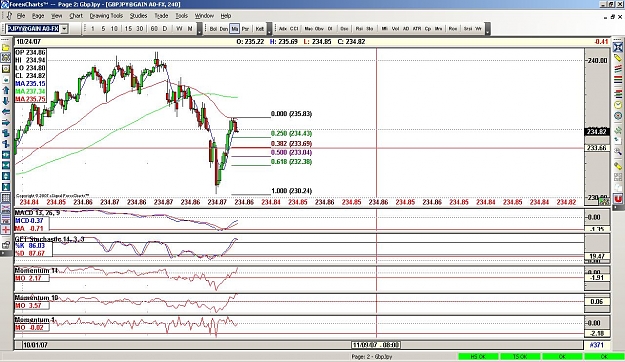Viewport: 625px width, 362px height.
Task: Open the File menu
Action: (21, 16)
